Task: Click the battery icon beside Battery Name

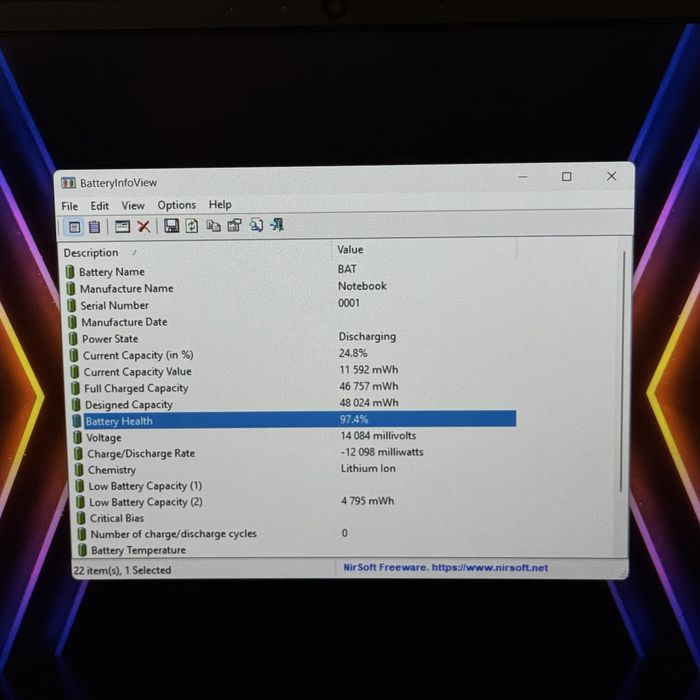Action: click(70, 271)
